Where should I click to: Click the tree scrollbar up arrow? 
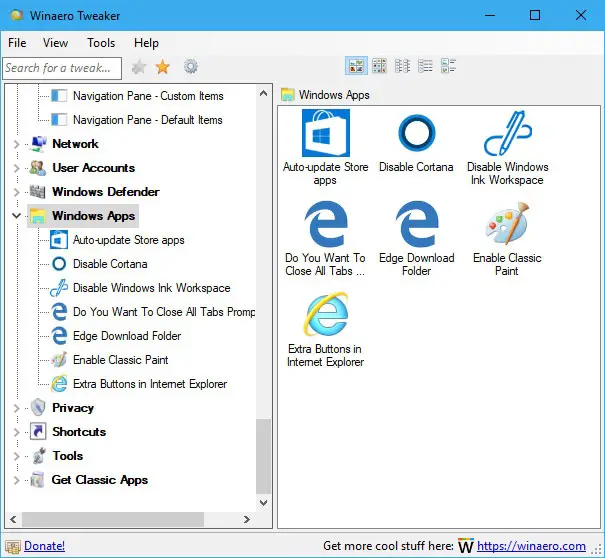264,93
